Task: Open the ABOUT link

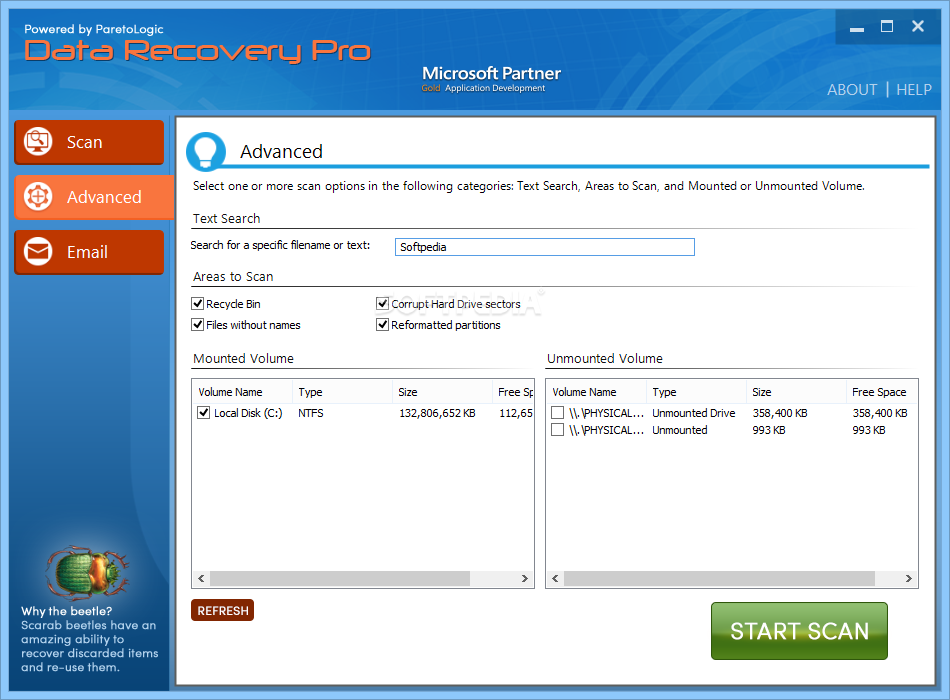Action: tap(852, 90)
